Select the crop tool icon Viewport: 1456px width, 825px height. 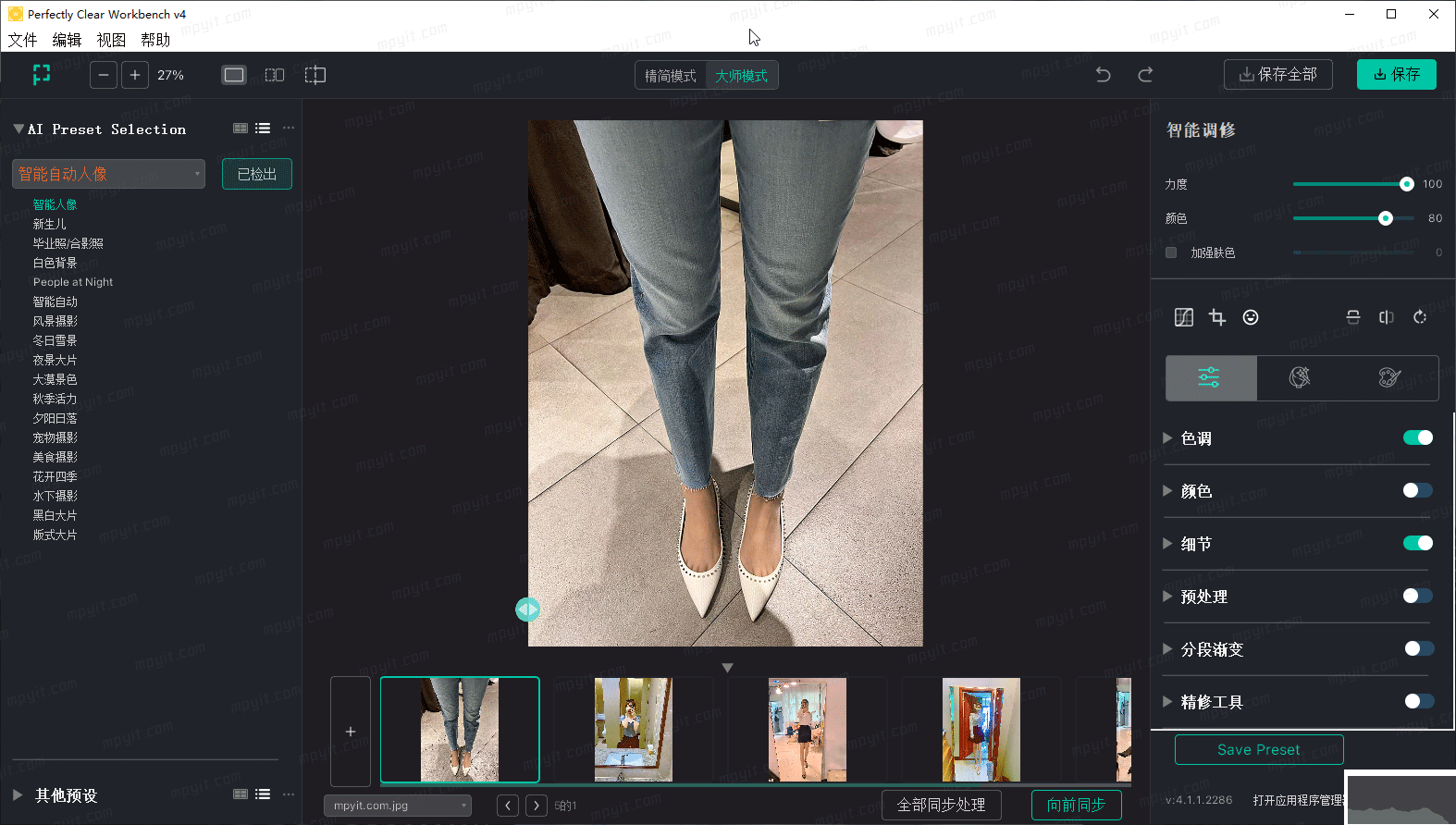[1217, 317]
